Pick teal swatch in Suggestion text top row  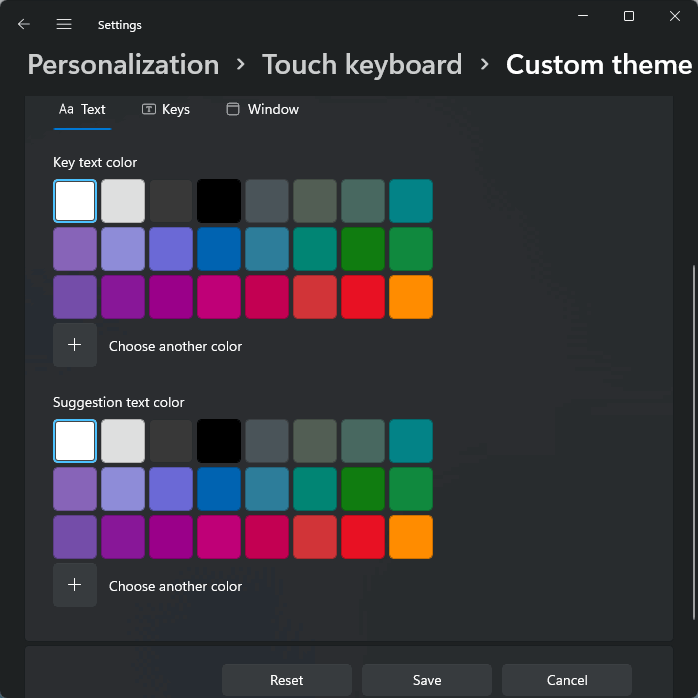point(411,441)
